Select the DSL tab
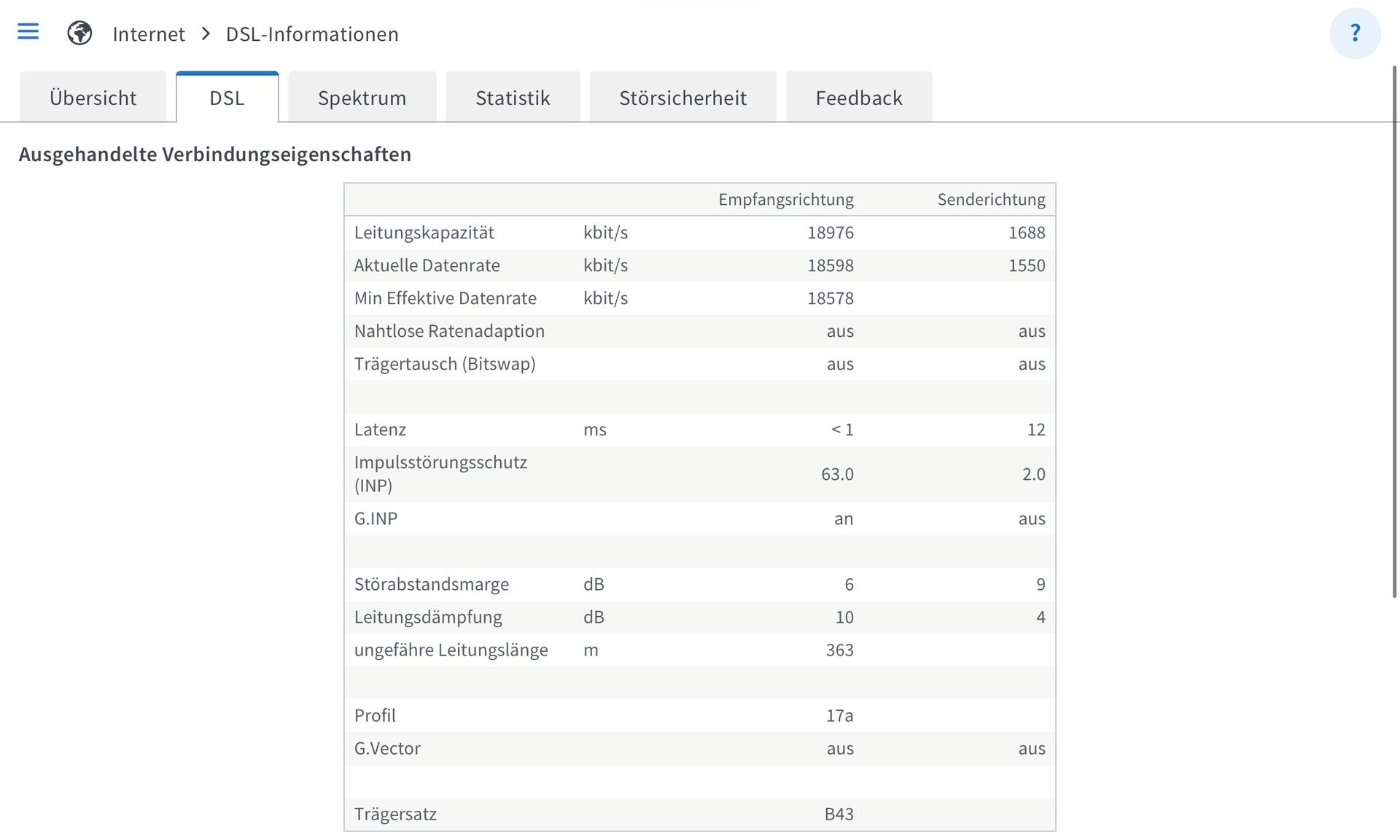 (x=227, y=98)
